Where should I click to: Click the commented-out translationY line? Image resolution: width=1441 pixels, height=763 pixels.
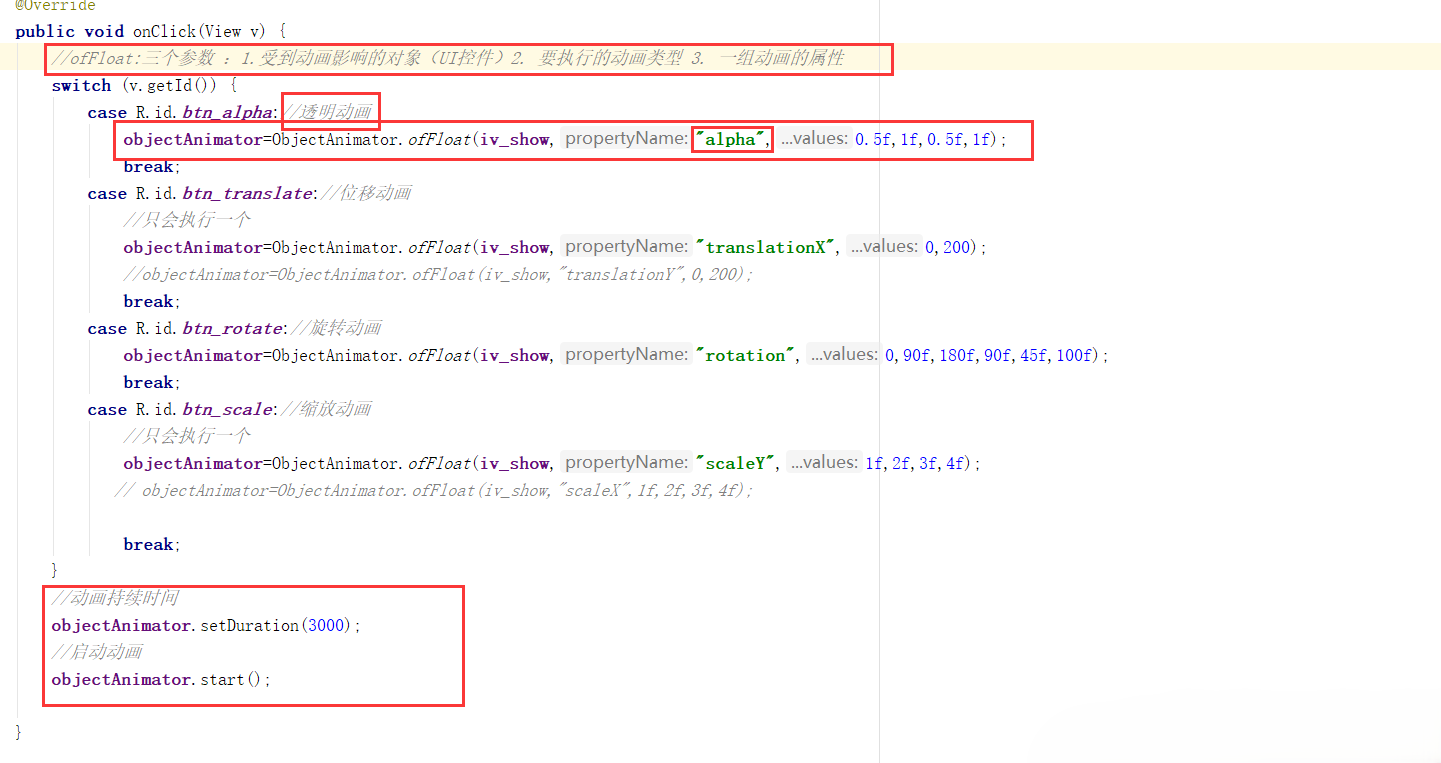(x=438, y=274)
